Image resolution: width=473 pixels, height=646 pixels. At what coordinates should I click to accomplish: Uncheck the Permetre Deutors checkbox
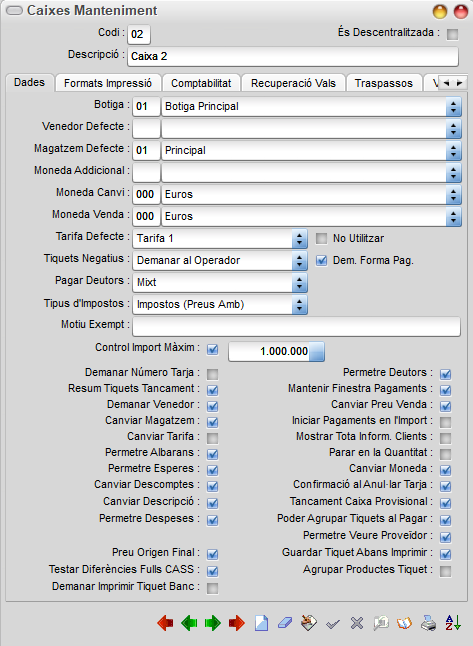tap(445, 374)
